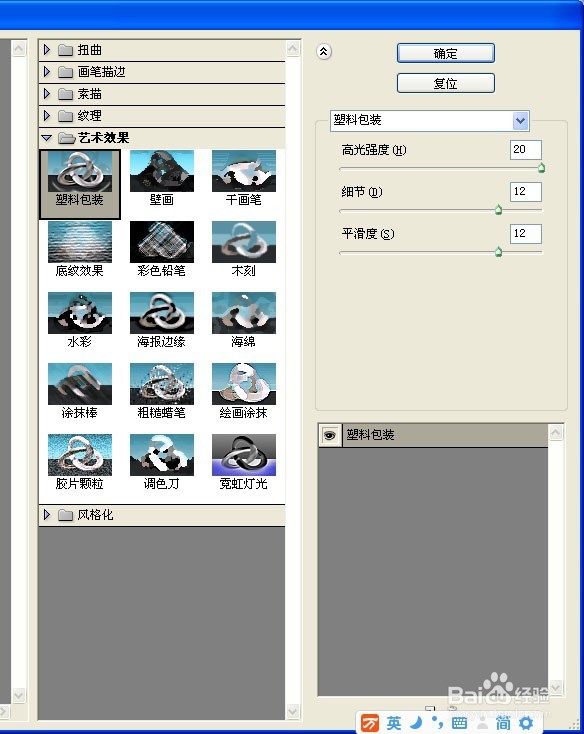Click the orange input method logo icon

coord(370,724)
